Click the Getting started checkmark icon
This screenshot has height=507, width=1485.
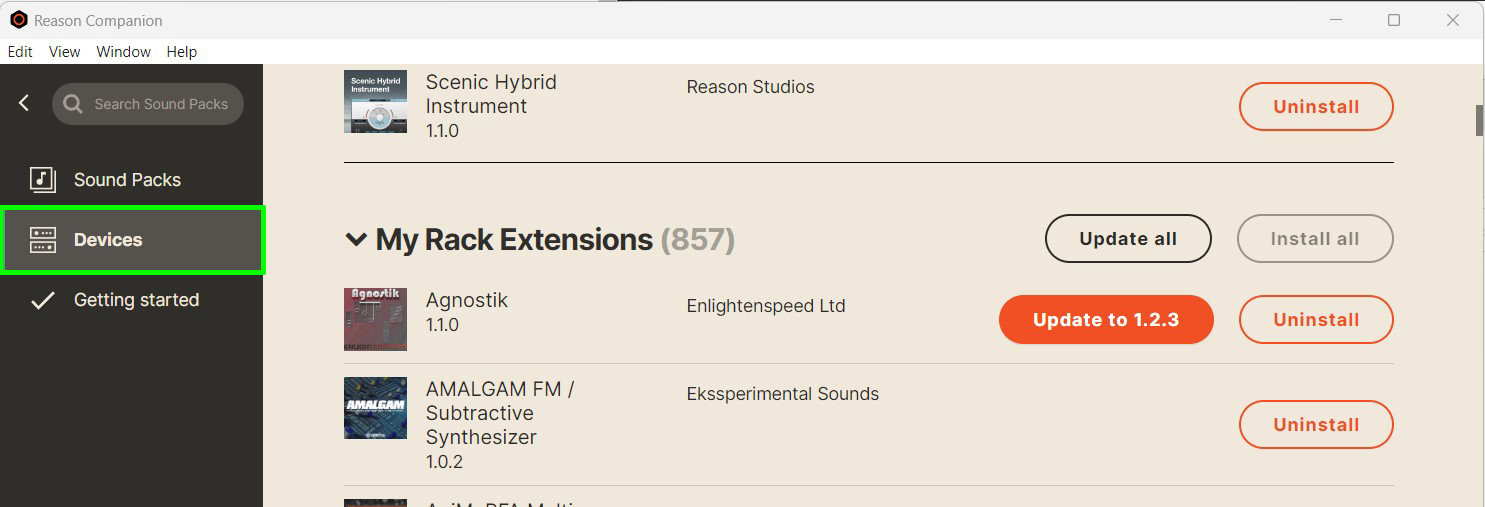pos(42,300)
